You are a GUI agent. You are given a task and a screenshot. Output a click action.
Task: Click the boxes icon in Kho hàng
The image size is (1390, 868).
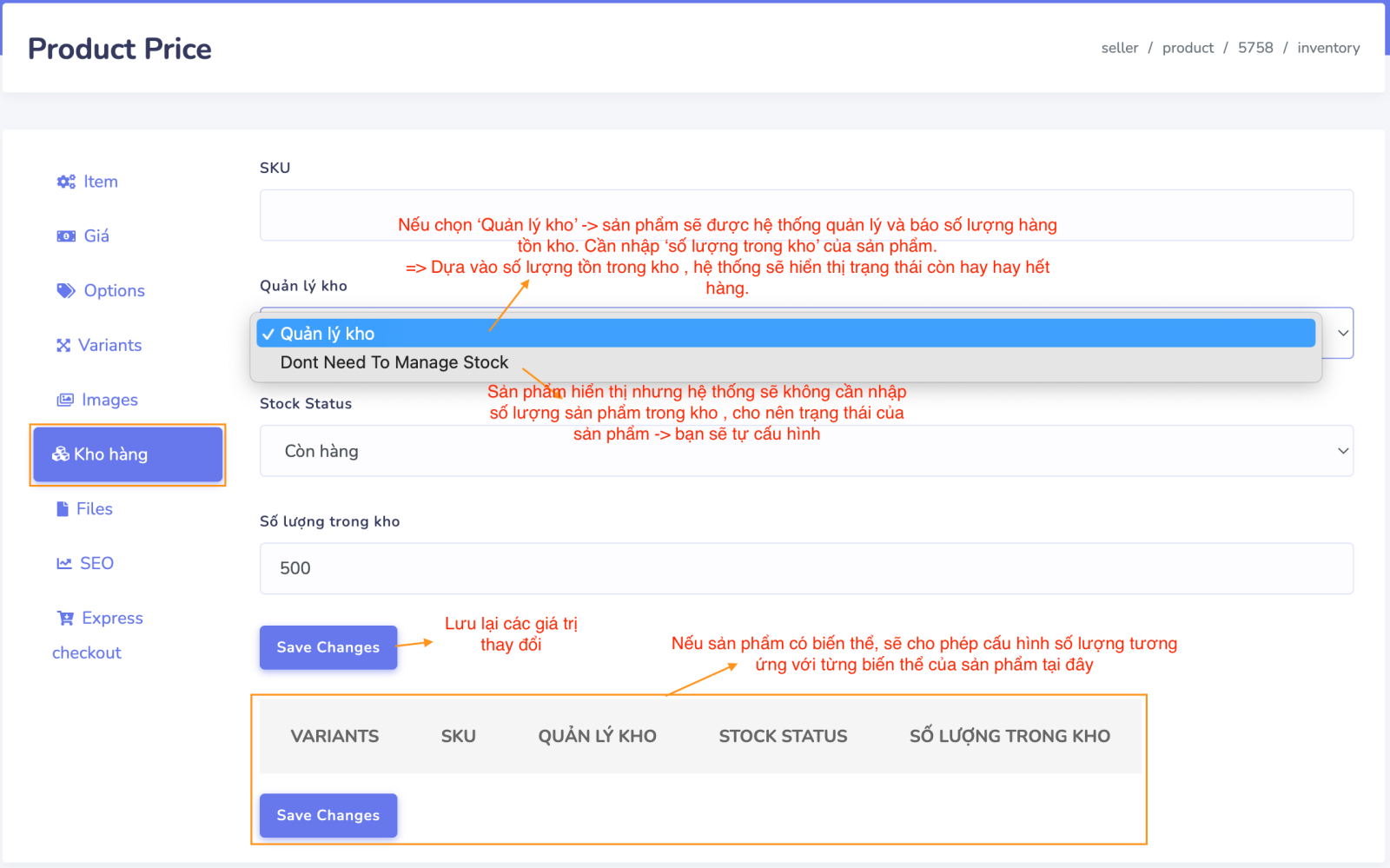(61, 454)
